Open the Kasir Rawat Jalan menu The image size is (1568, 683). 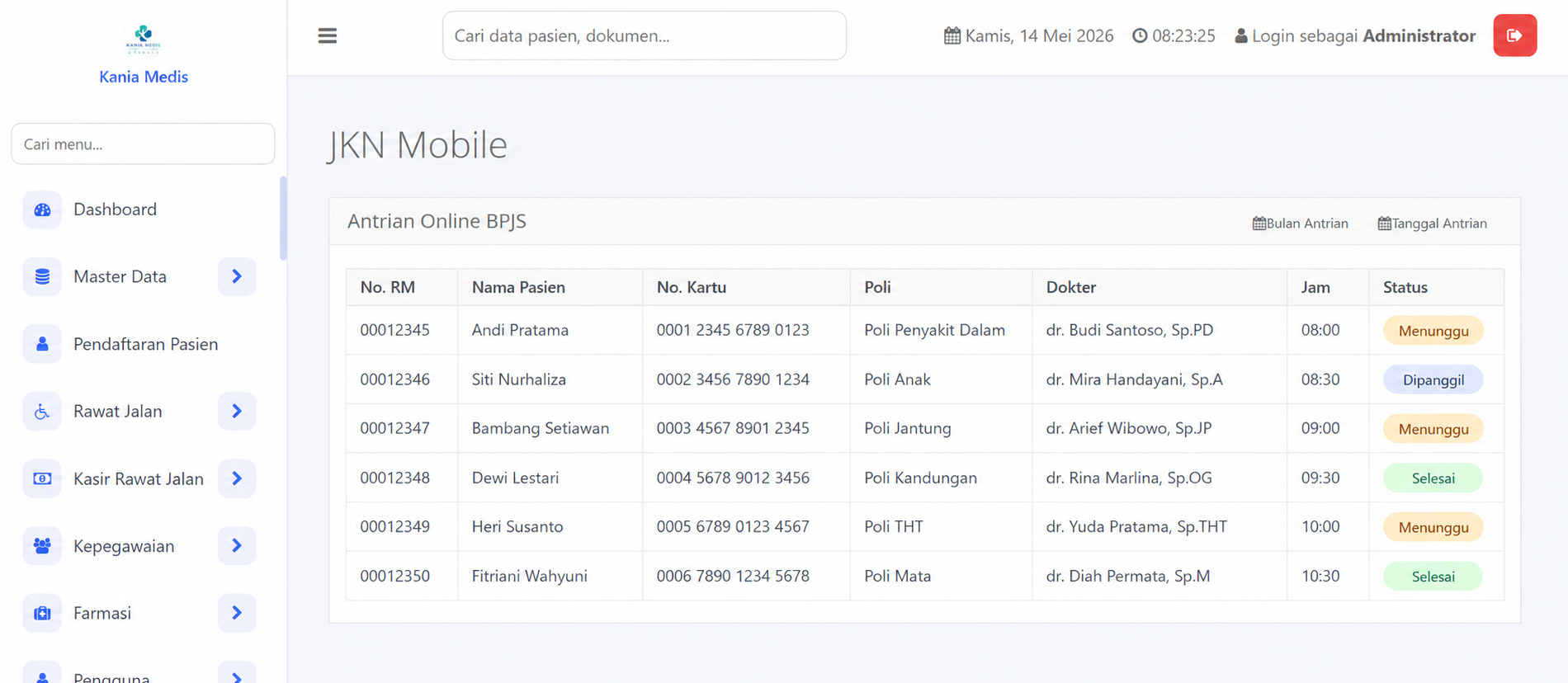[x=138, y=478]
